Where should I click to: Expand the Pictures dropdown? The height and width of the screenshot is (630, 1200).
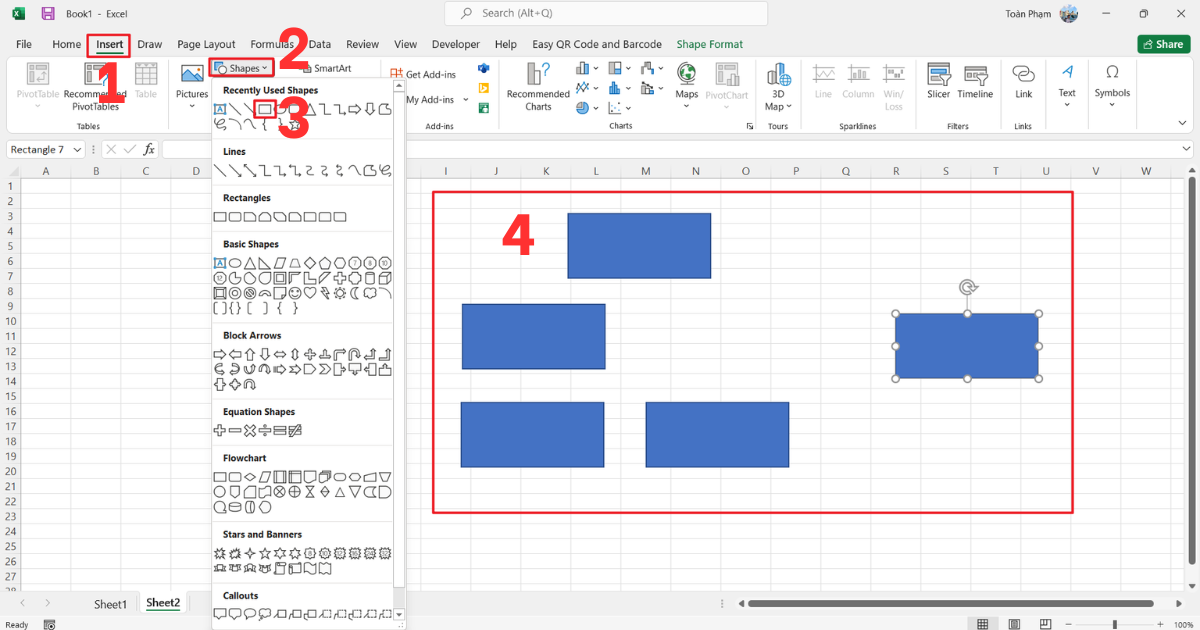(192, 104)
